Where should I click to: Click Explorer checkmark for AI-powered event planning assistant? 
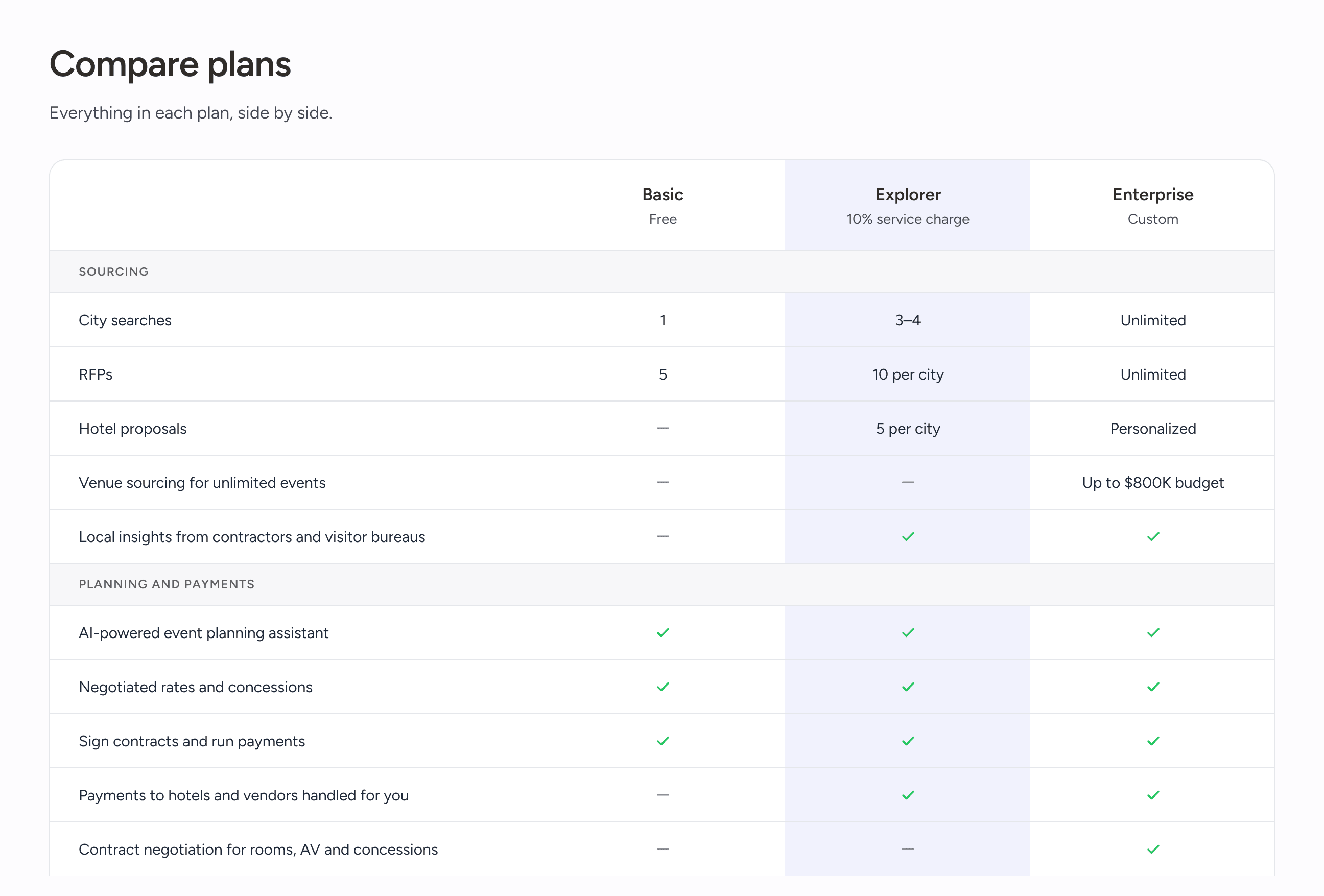[908, 633]
